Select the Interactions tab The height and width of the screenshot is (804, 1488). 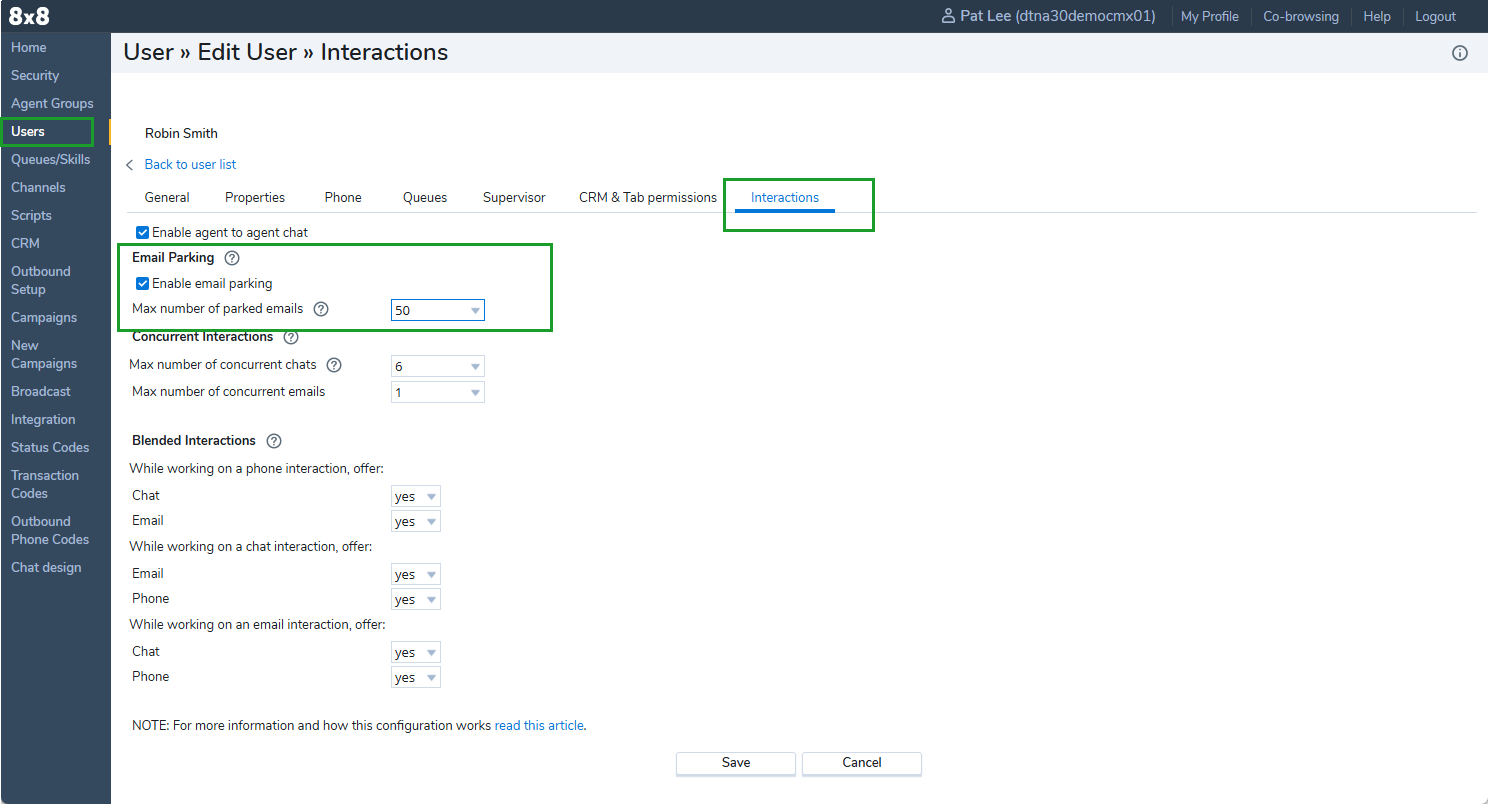pos(785,198)
